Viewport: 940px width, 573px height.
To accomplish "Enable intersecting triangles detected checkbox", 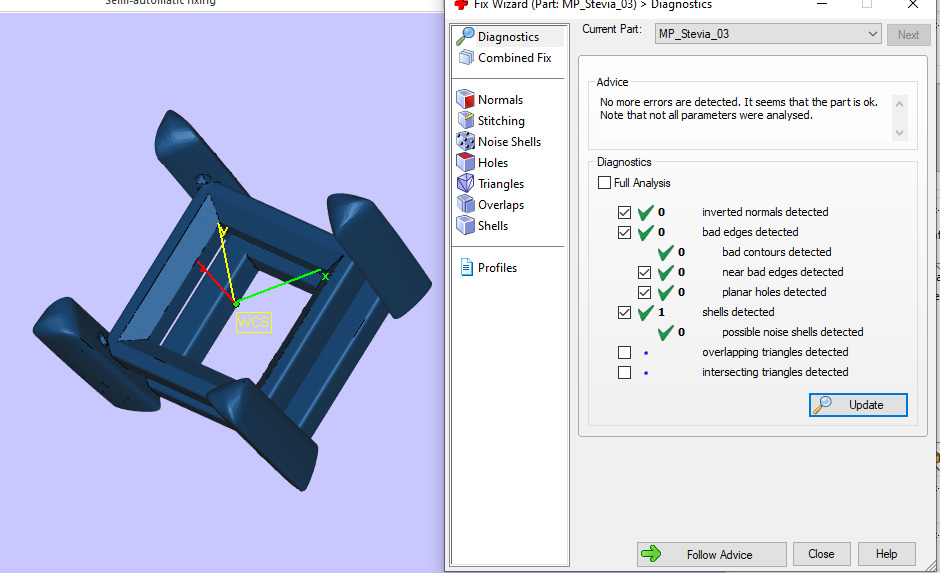I will pos(624,372).
